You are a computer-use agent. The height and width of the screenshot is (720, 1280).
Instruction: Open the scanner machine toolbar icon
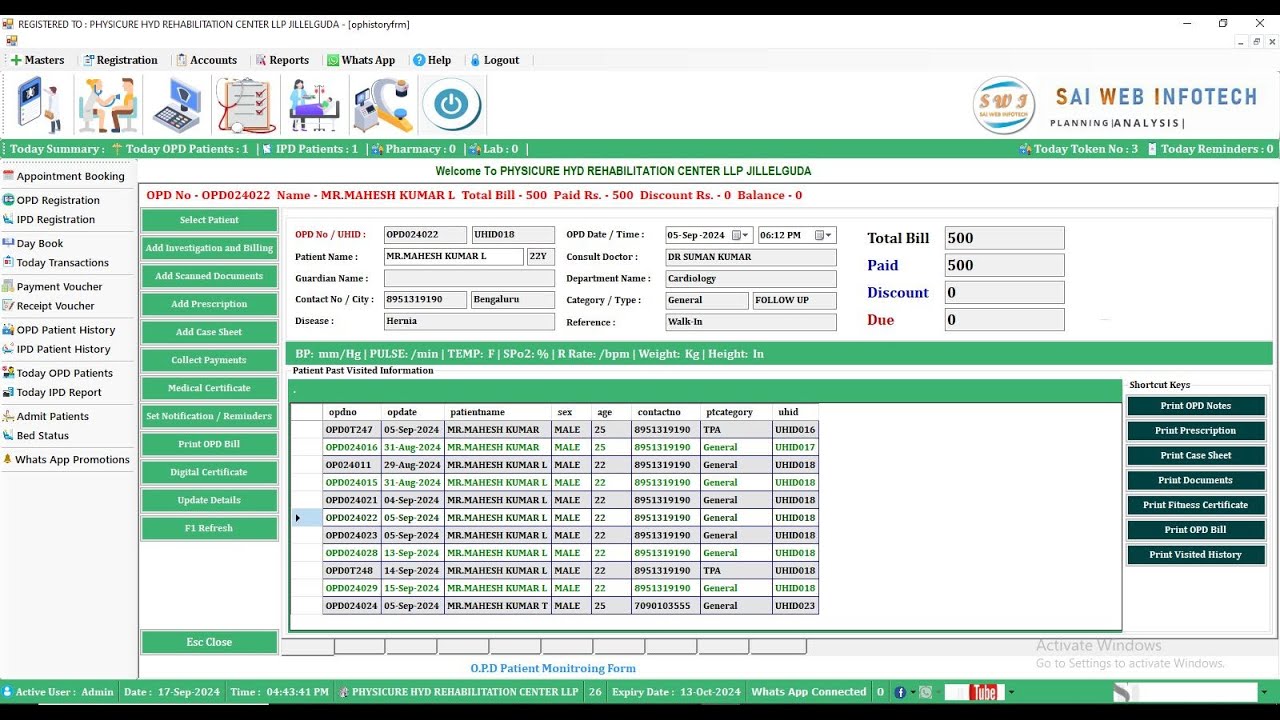[x=382, y=104]
